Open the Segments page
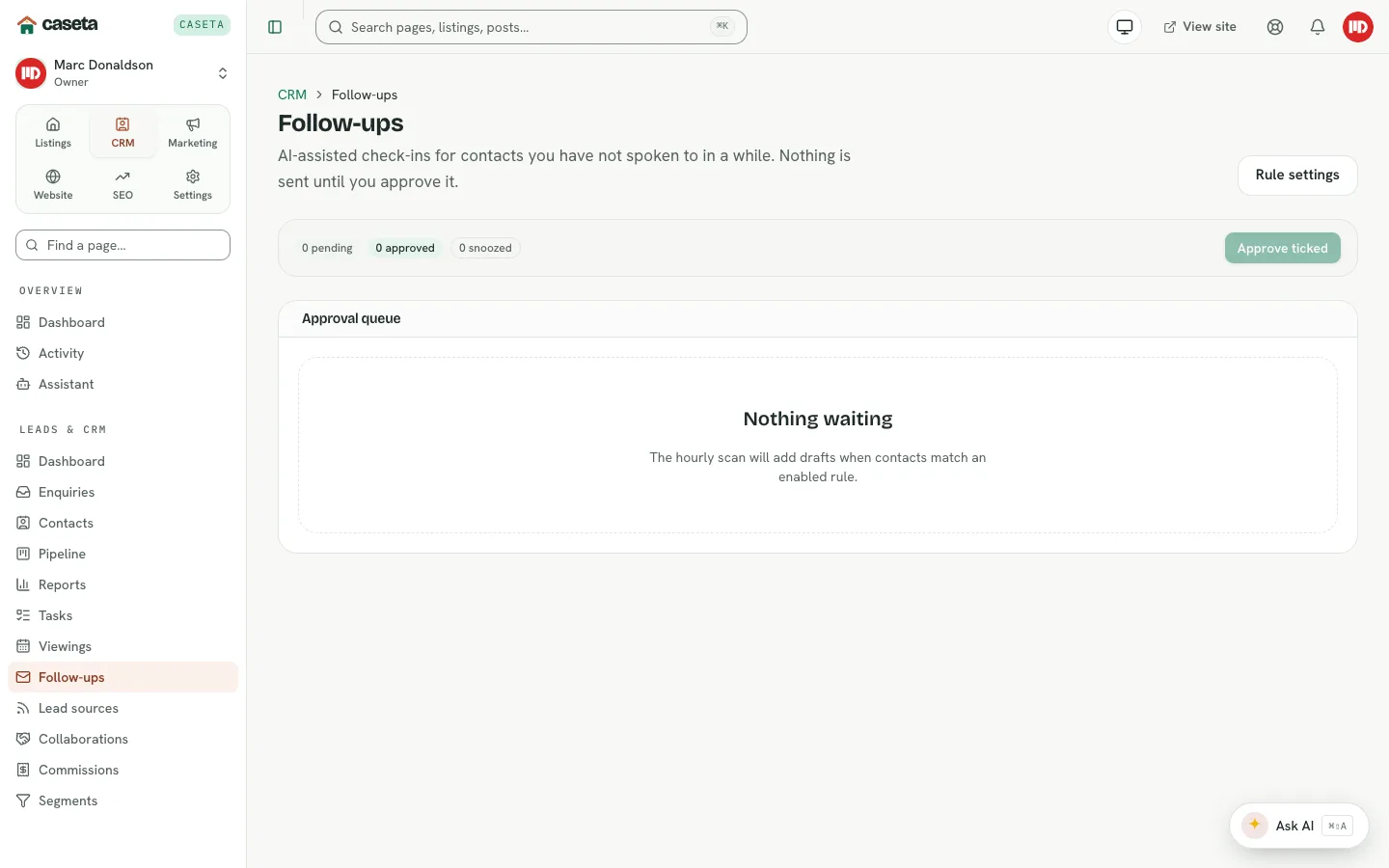This screenshot has height=868, width=1389. pos(123,800)
